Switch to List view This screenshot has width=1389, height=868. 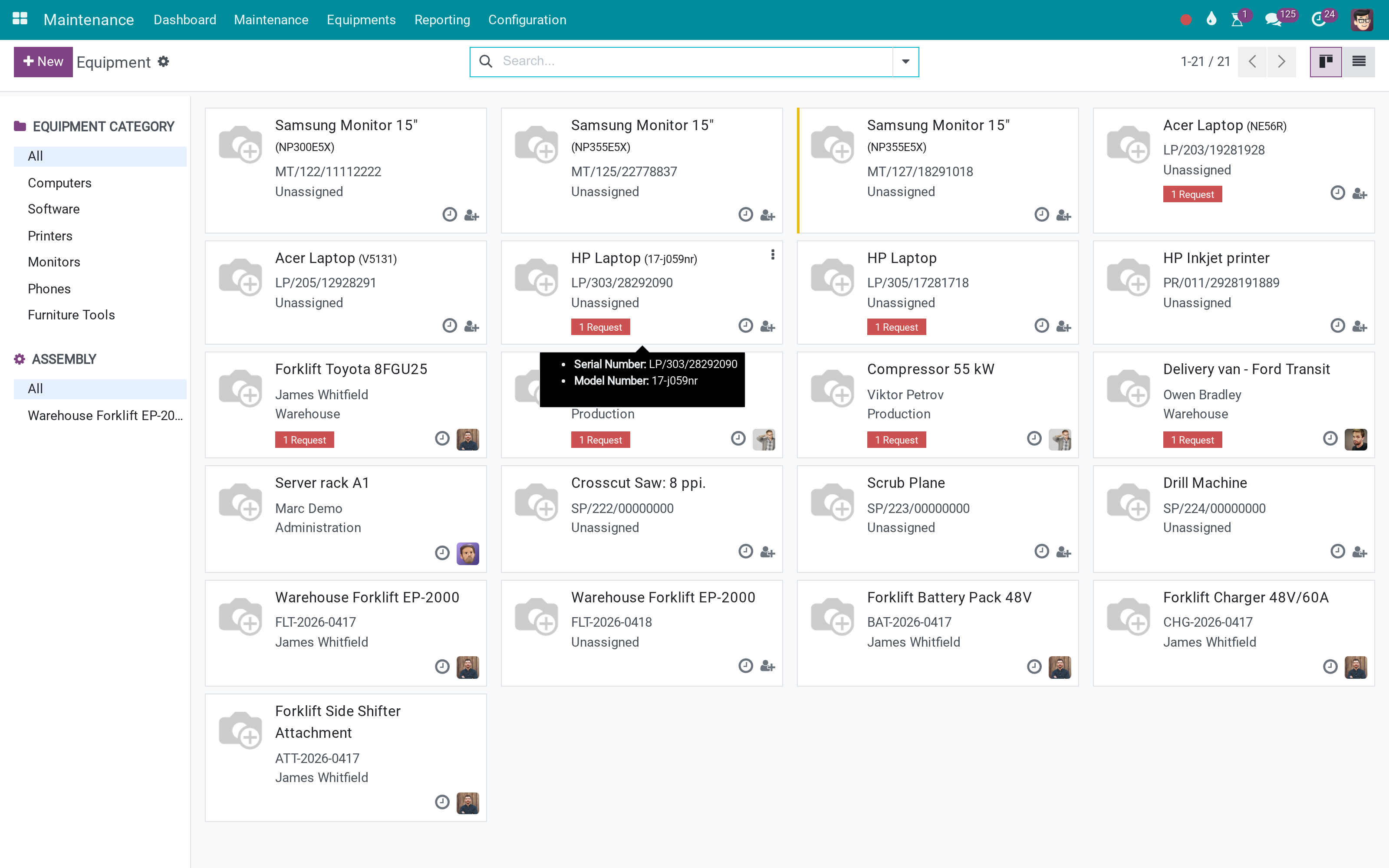[1359, 62]
